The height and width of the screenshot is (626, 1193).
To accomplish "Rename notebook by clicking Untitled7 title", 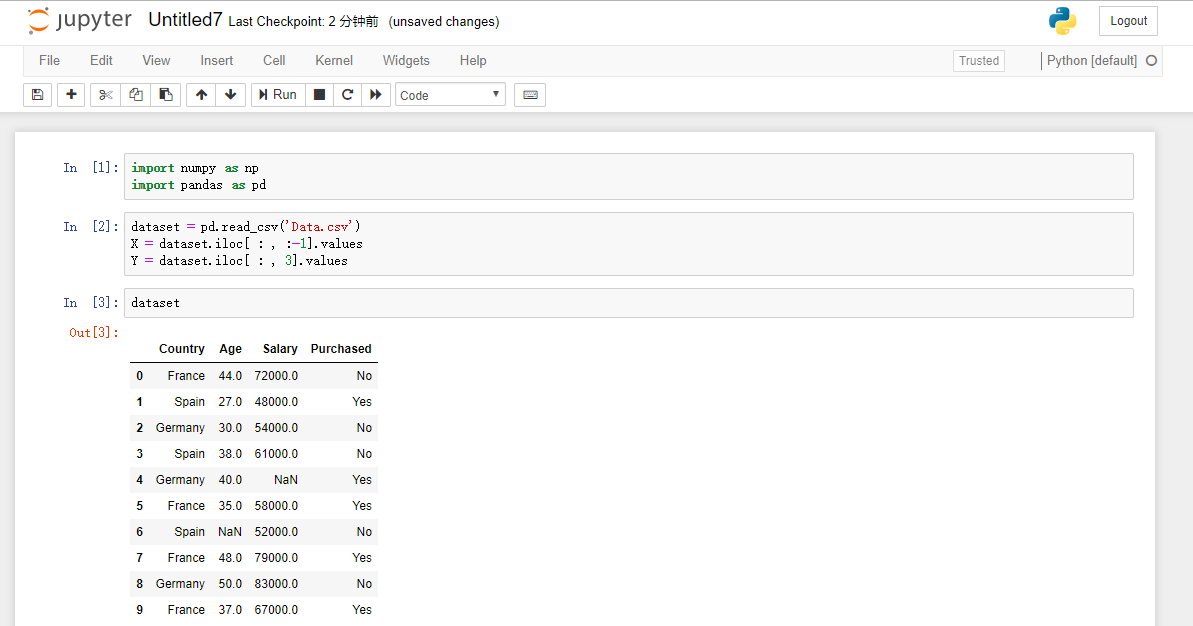I will click(185, 21).
